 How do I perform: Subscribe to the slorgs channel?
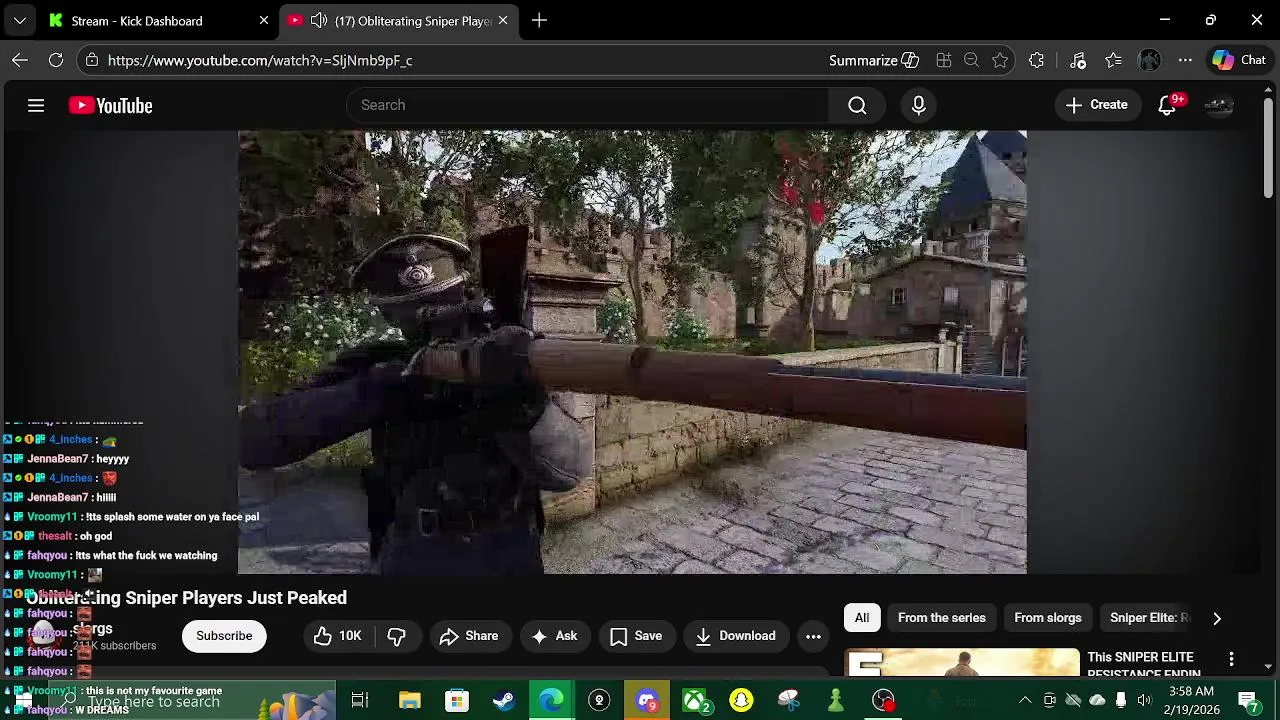pos(224,636)
